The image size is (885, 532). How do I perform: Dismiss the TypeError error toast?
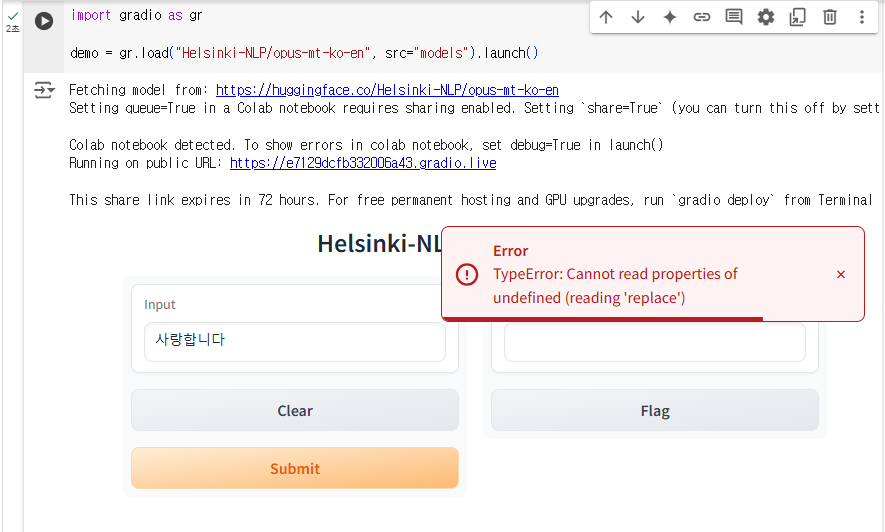(x=840, y=275)
